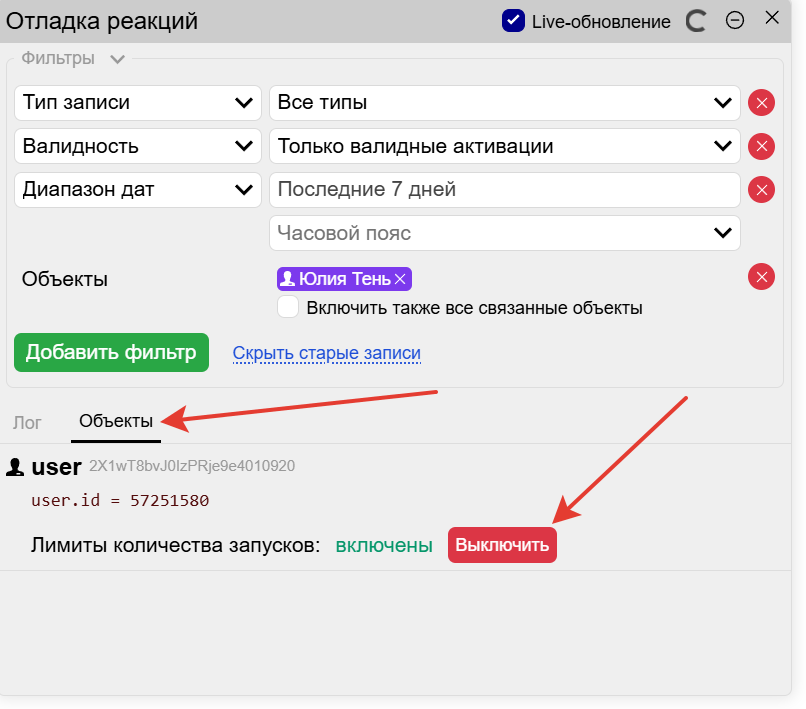This screenshot has height=709, width=806.
Task: Click the refresh spinner icon in header
Action: [696, 22]
